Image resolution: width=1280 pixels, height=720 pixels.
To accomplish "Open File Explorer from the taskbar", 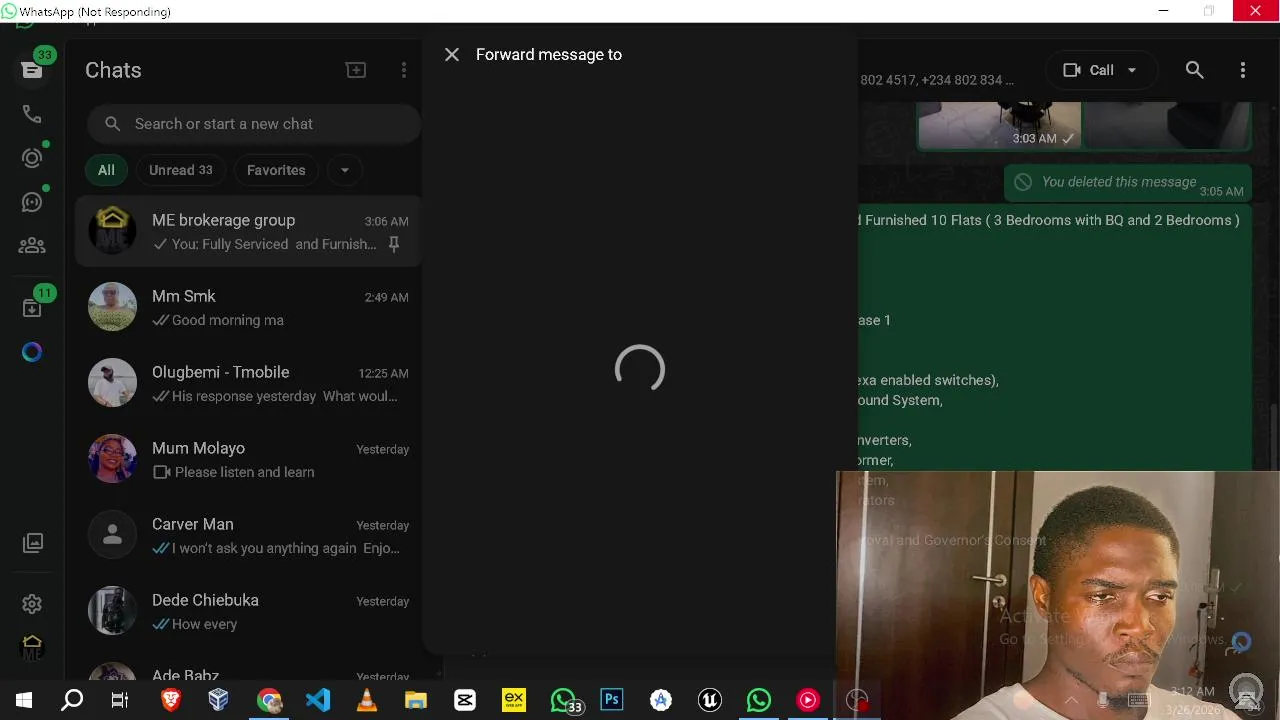I will point(415,700).
